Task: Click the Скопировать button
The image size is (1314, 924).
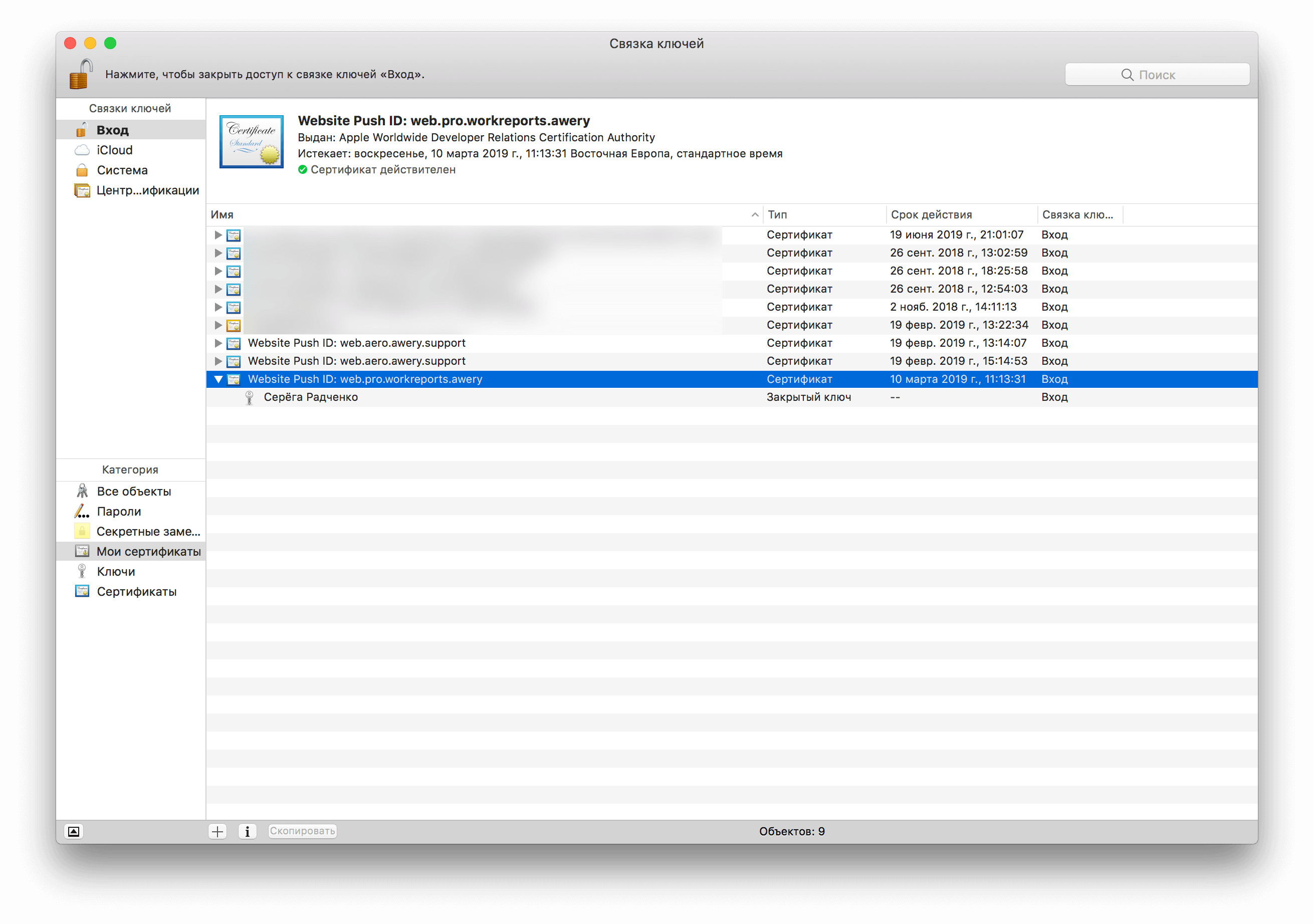Action: 302,831
